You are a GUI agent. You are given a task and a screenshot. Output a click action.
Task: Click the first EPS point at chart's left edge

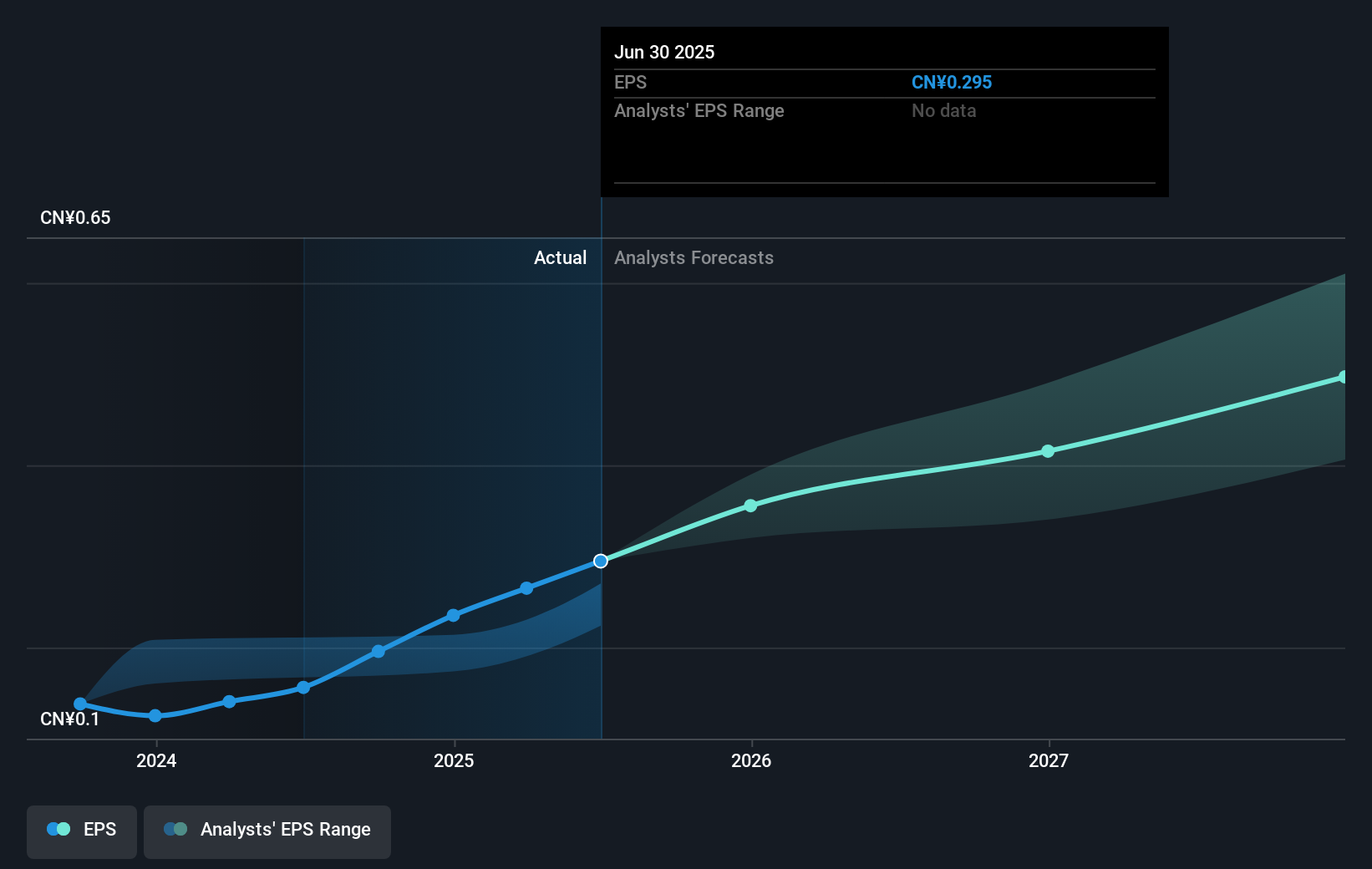click(80, 704)
